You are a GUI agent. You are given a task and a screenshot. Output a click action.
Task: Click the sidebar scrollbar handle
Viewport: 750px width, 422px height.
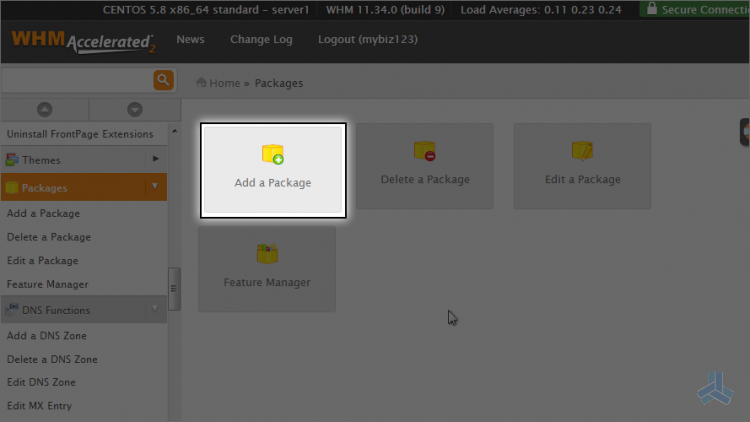point(174,289)
